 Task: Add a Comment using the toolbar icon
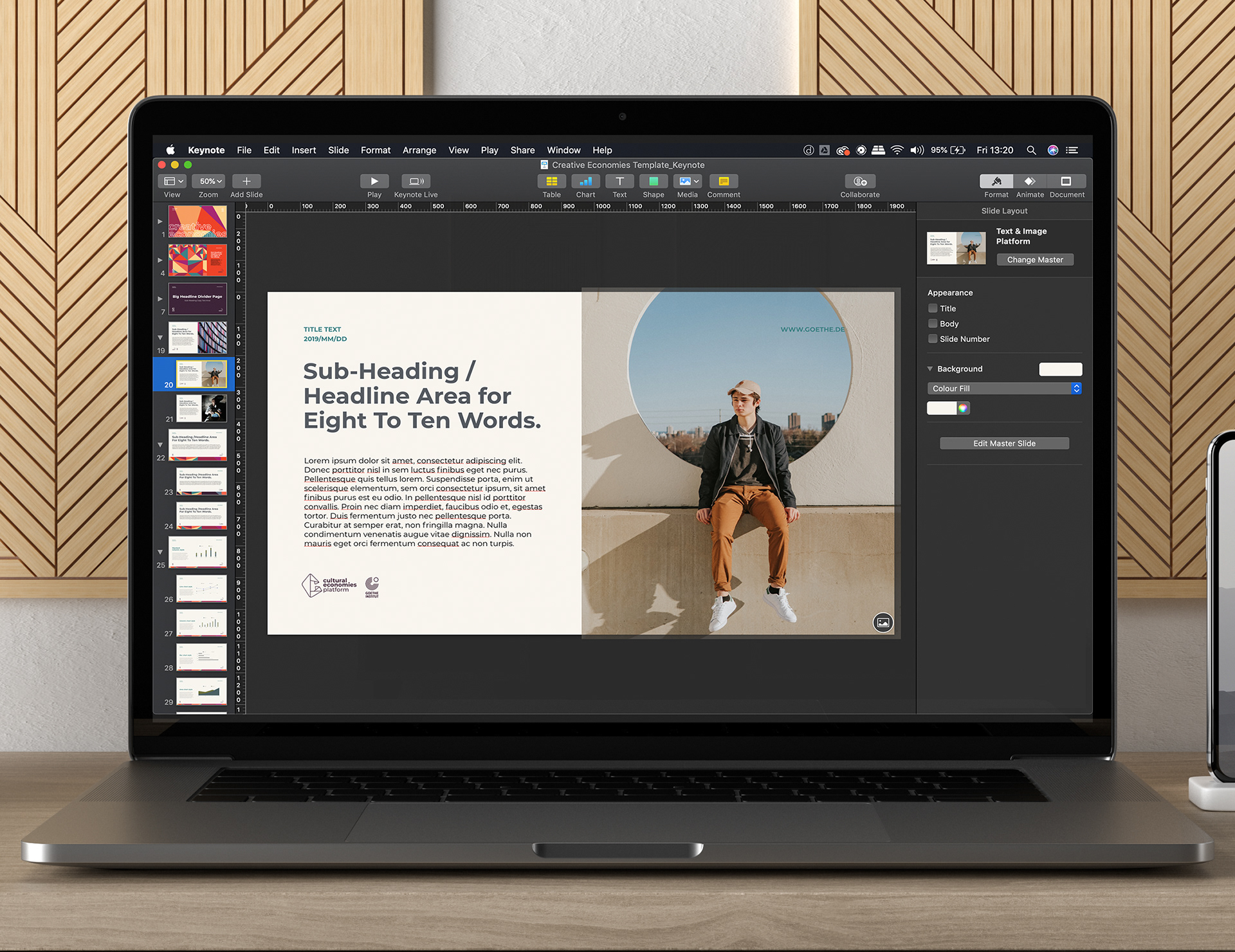(724, 181)
